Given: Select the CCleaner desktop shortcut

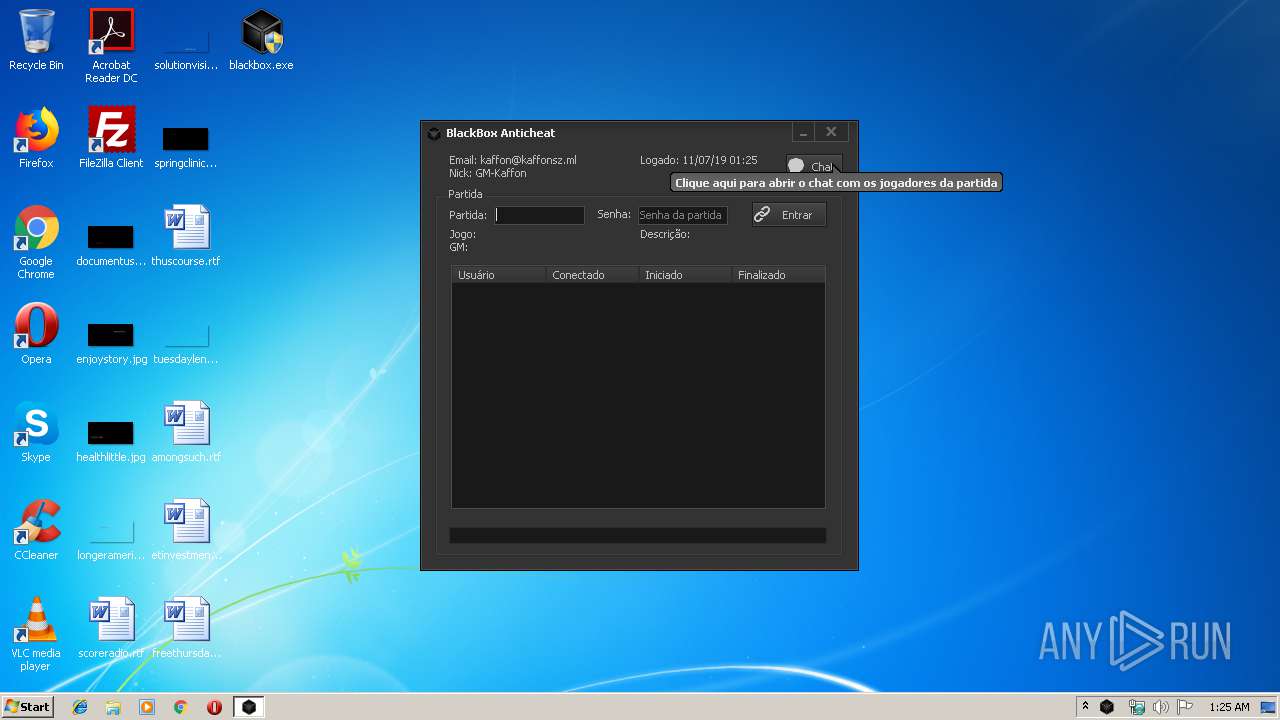Looking at the screenshot, I should (36, 530).
